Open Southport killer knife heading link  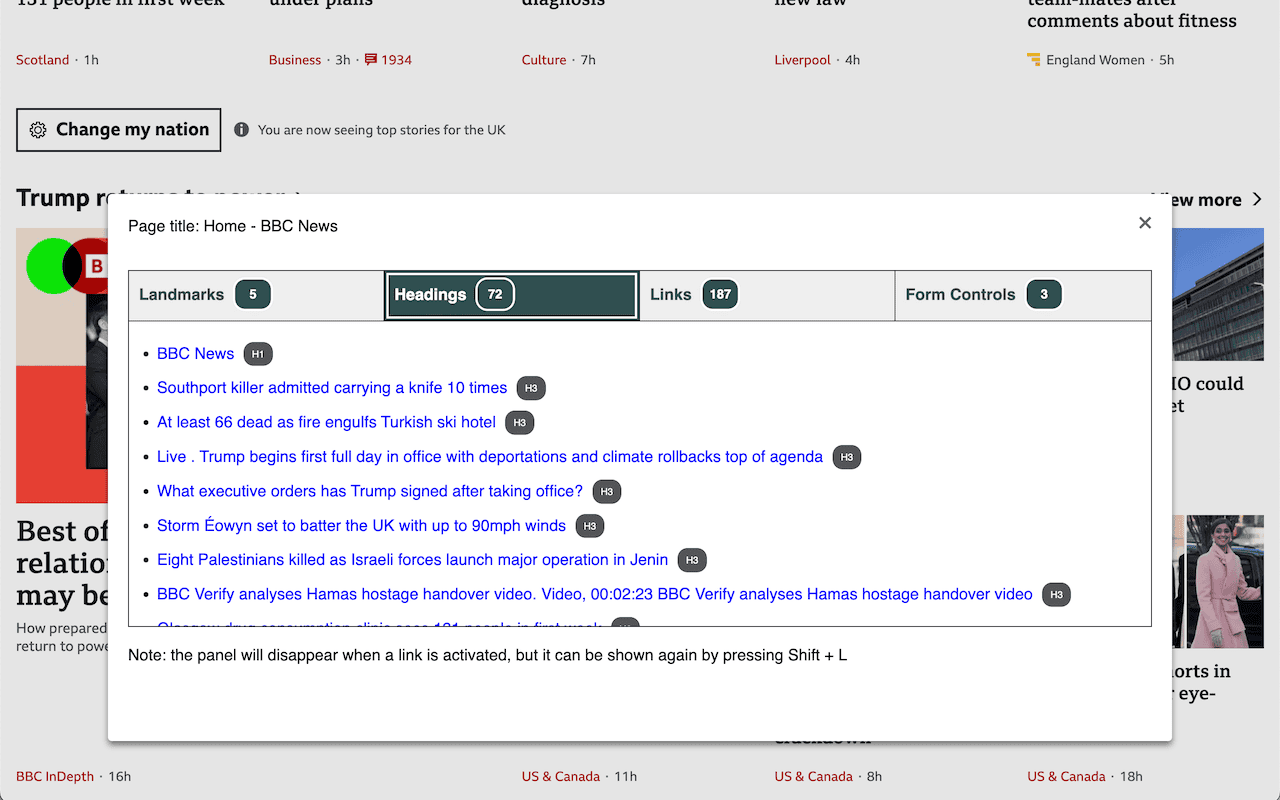332,388
